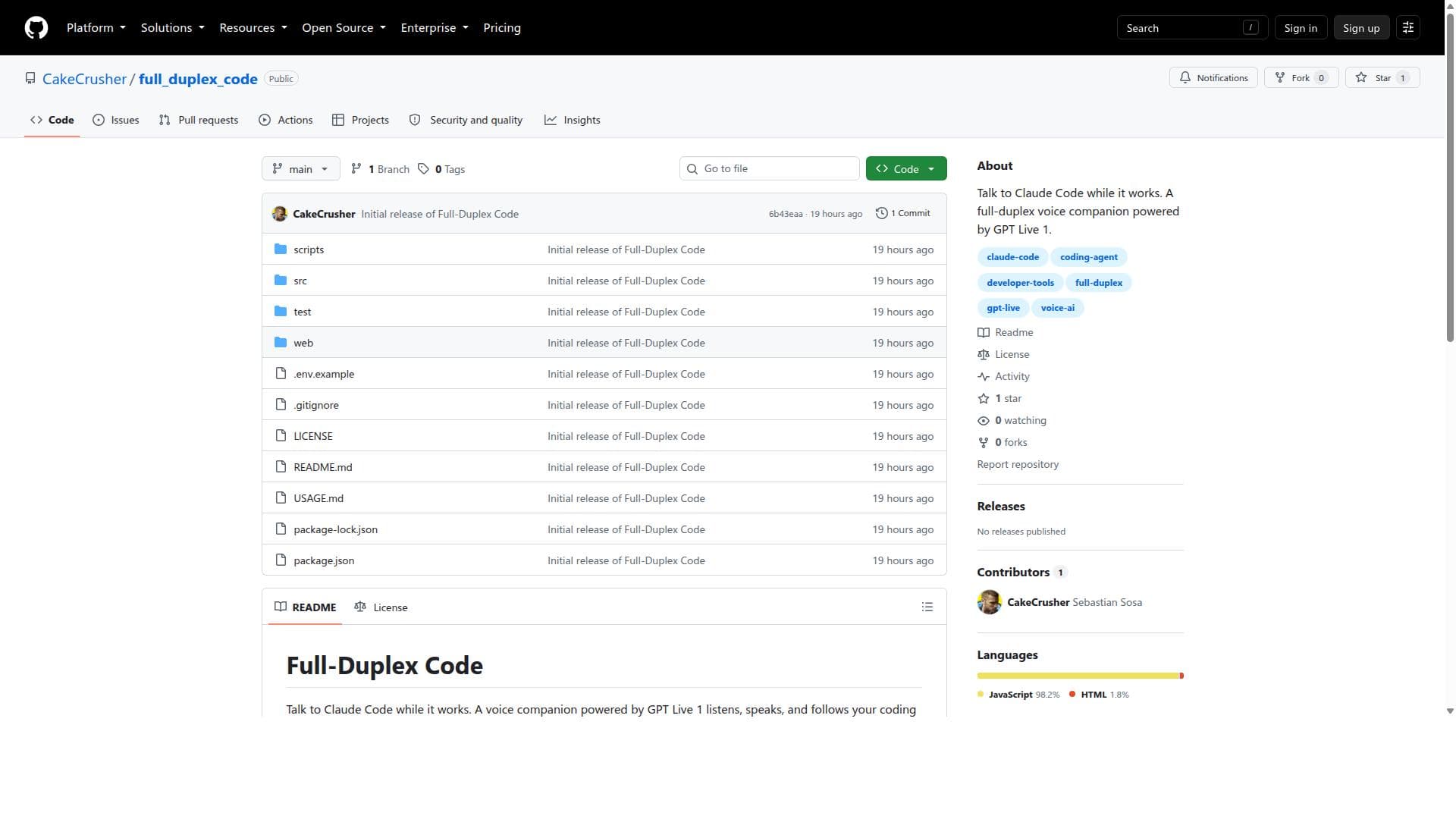Screen dimensions: 1456x819
Task: Click the Sign up button
Action: point(1361,28)
